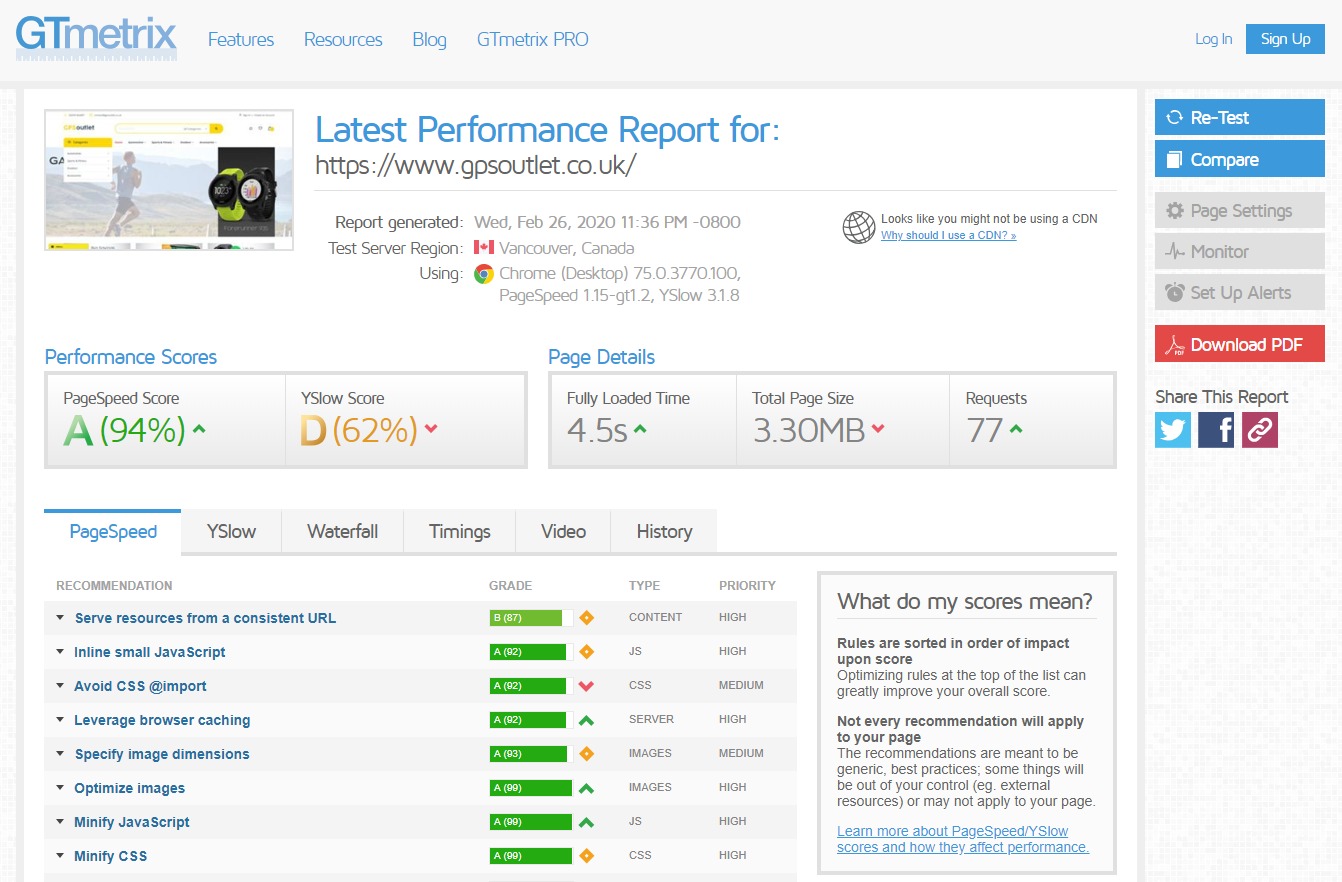1342x882 pixels.
Task: Click the globe CDN icon
Action: click(x=858, y=227)
